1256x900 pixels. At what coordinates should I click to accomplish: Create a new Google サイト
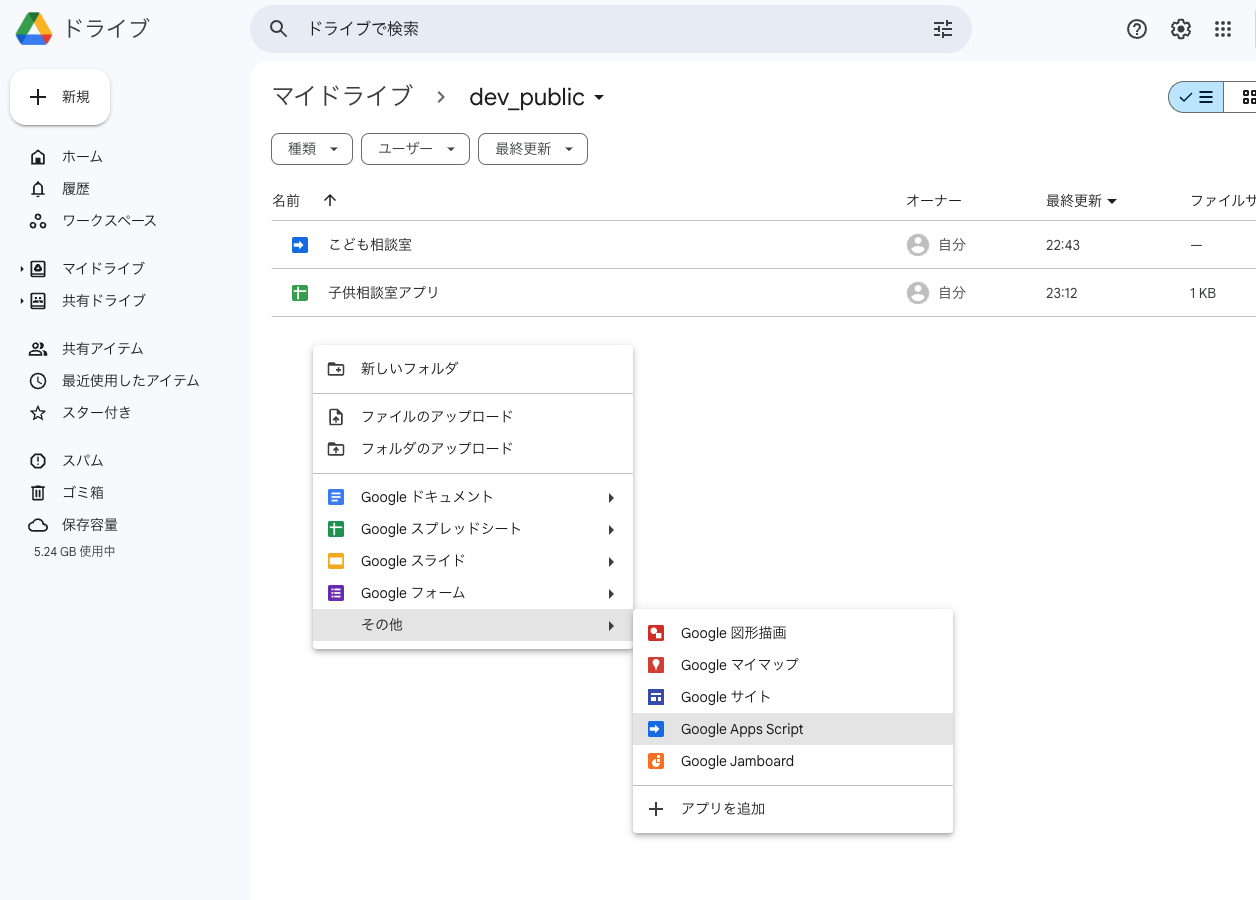pos(725,696)
